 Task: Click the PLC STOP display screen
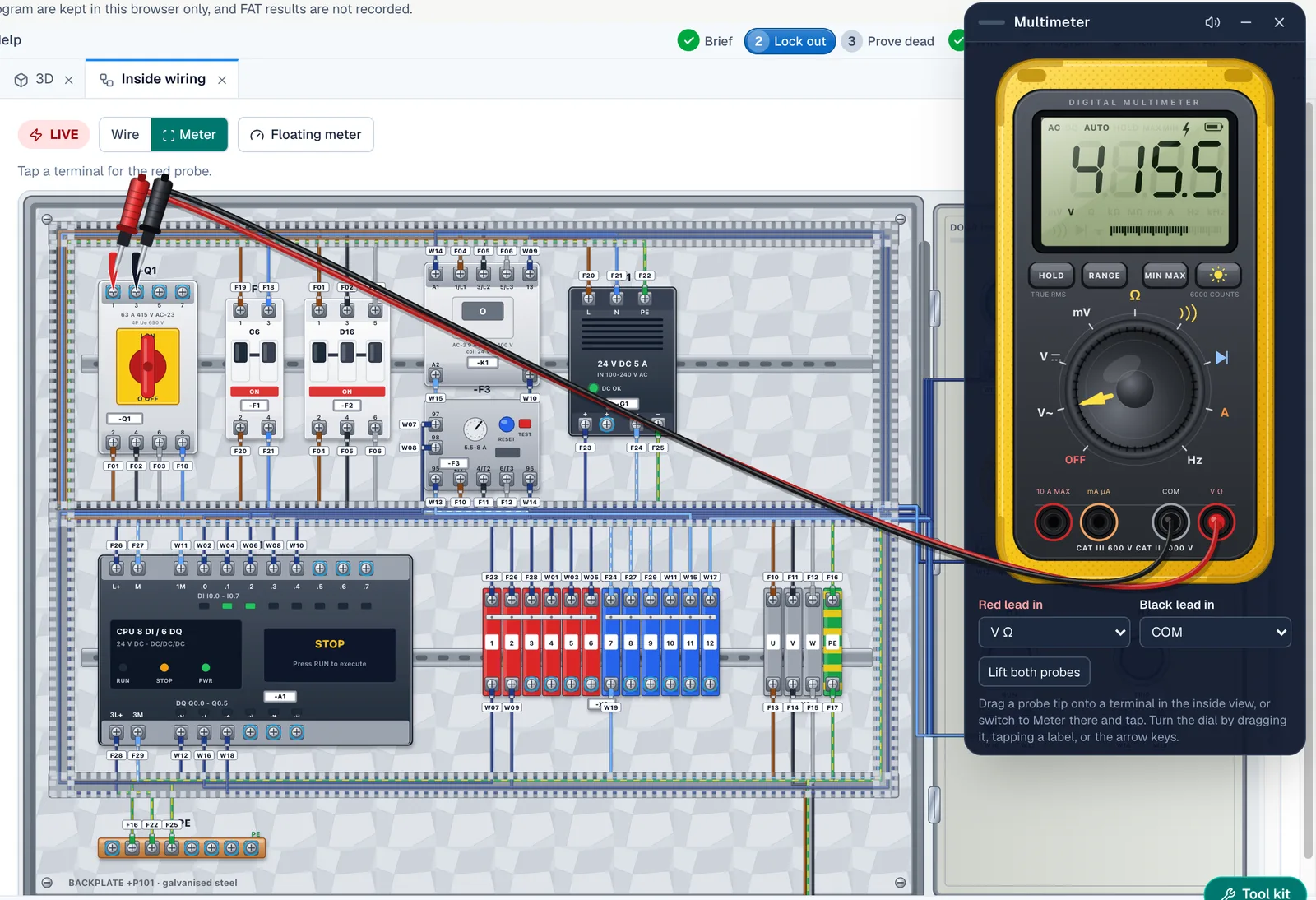pos(330,655)
